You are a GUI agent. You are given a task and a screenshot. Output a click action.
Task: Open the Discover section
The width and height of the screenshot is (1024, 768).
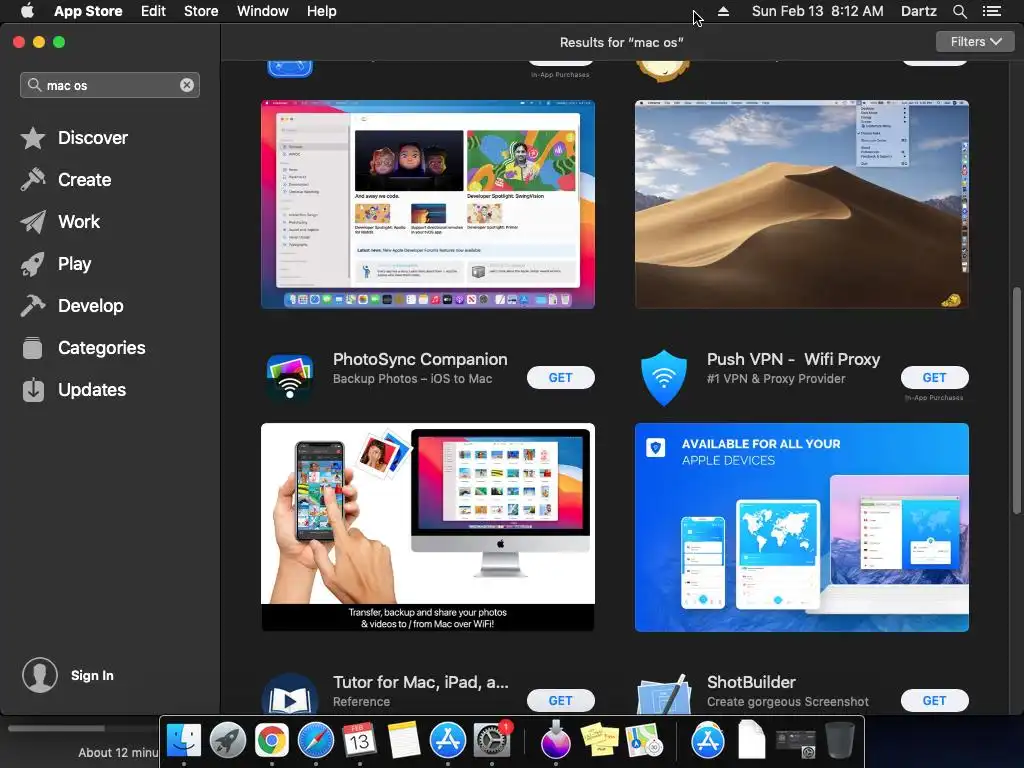pos(74,138)
